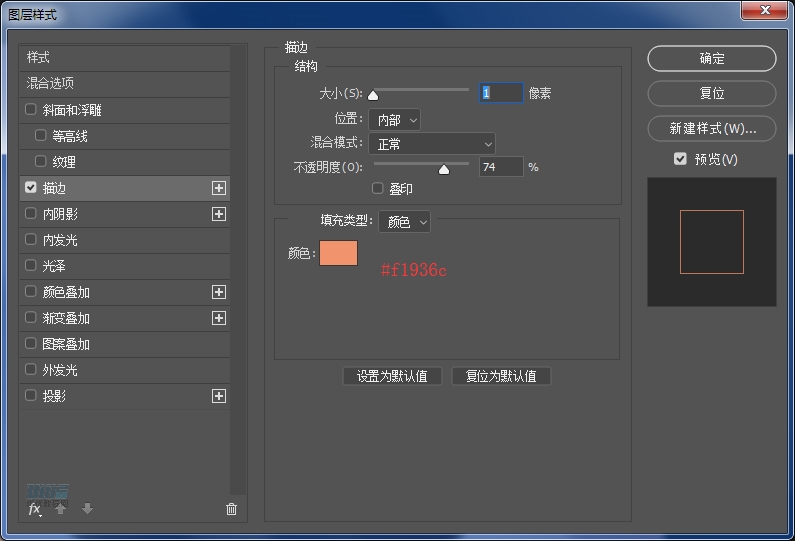Click the 设置为默认值 button
Image resolution: width=795 pixels, height=541 pixels.
click(392, 376)
